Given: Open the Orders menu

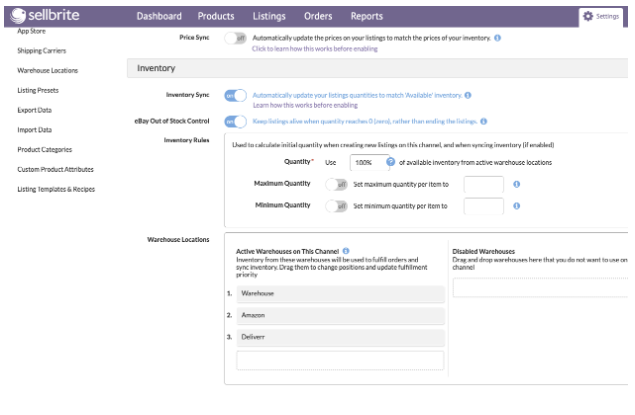Looking at the screenshot, I should click(318, 16).
